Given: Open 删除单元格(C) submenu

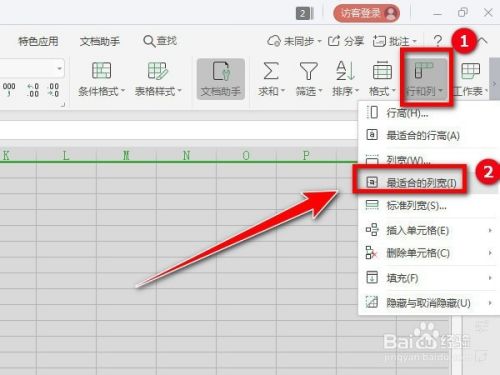Looking at the screenshot, I should pyautogui.click(x=429, y=253).
